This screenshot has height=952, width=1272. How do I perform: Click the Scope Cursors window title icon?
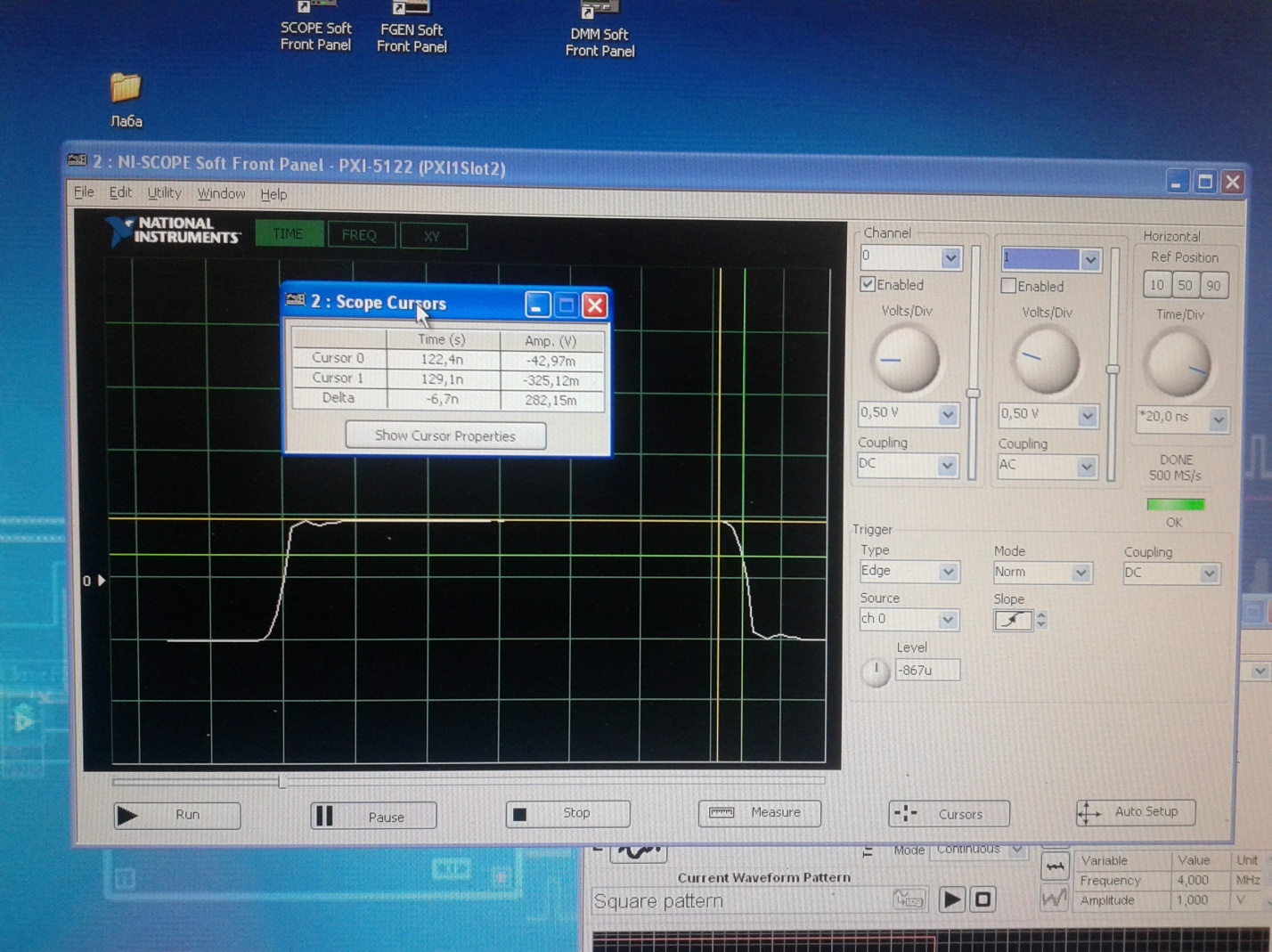pyautogui.click(x=296, y=300)
